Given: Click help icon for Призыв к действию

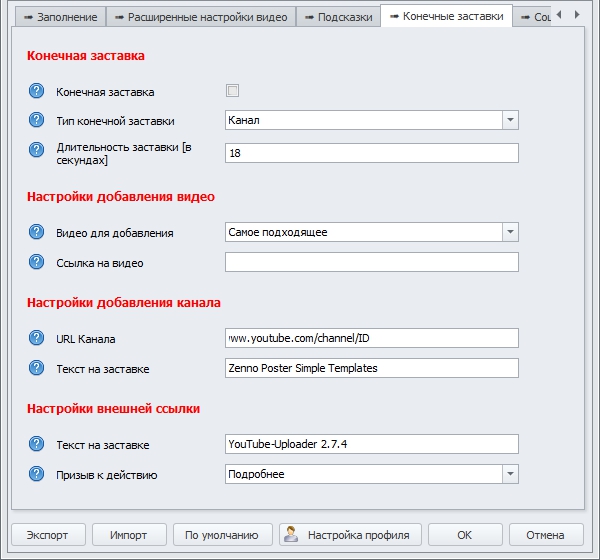Looking at the screenshot, I should [x=37, y=474].
